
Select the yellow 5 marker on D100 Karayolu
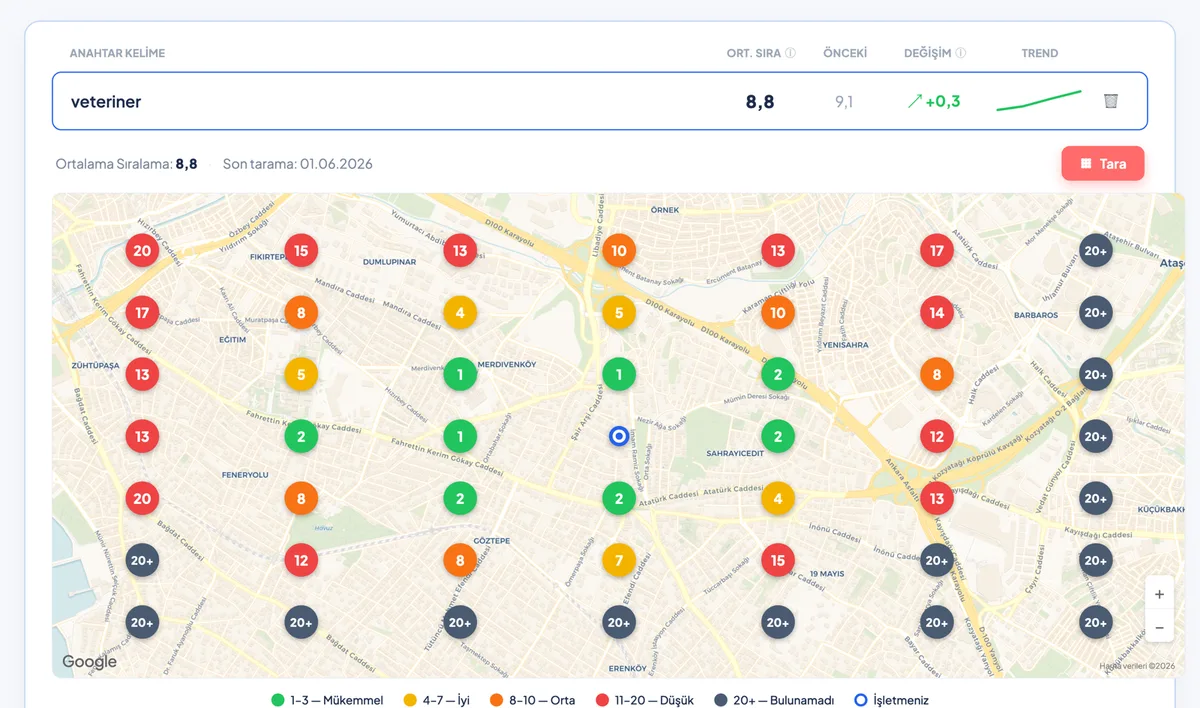[619, 312]
